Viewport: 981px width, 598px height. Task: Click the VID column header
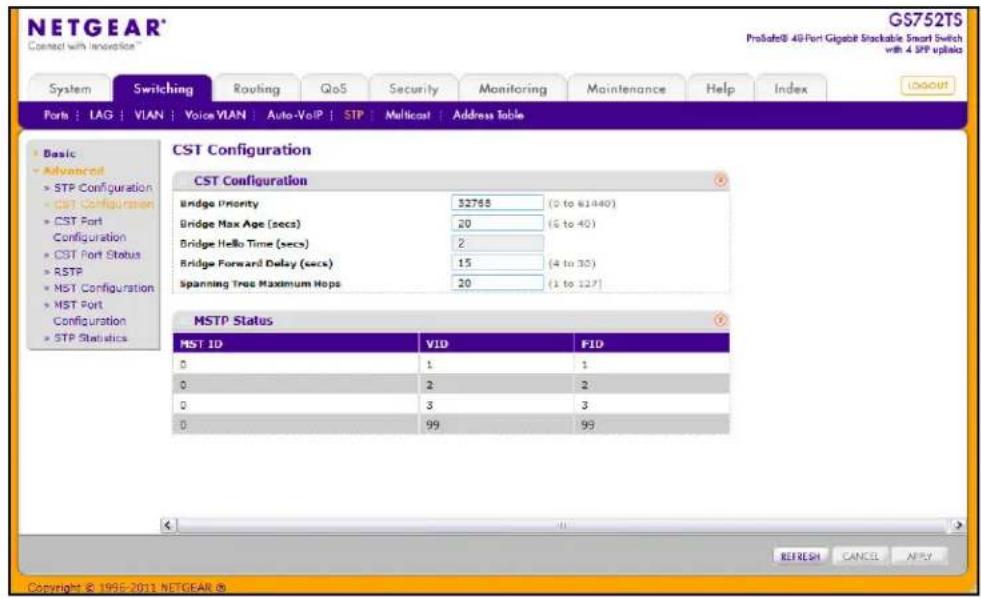point(496,343)
